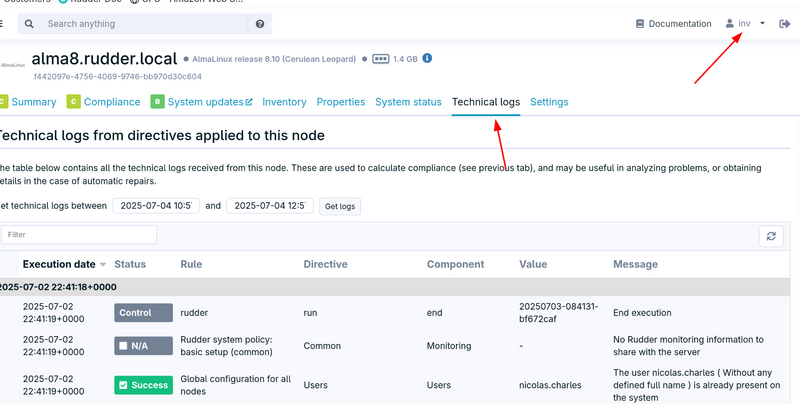Click the alma8.rudder.local hostname heading
This screenshot has height=404, width=800.
click(x=105, y=59)
